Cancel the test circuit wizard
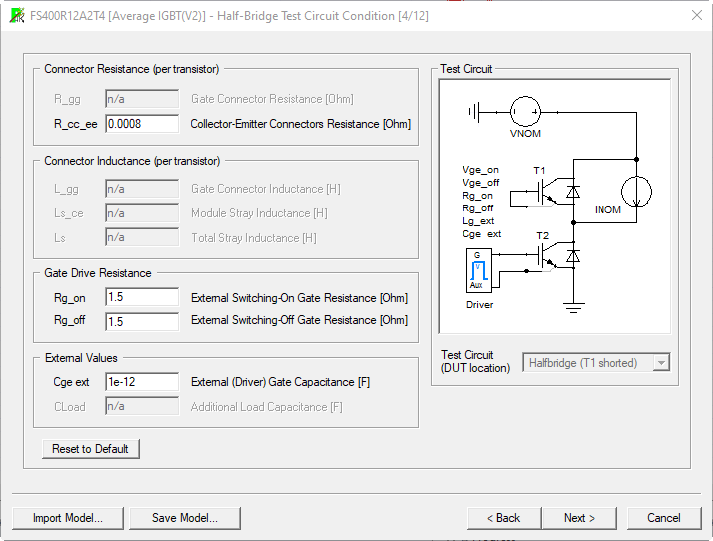Viewport: 713px width, 541px height. point(664,518)
